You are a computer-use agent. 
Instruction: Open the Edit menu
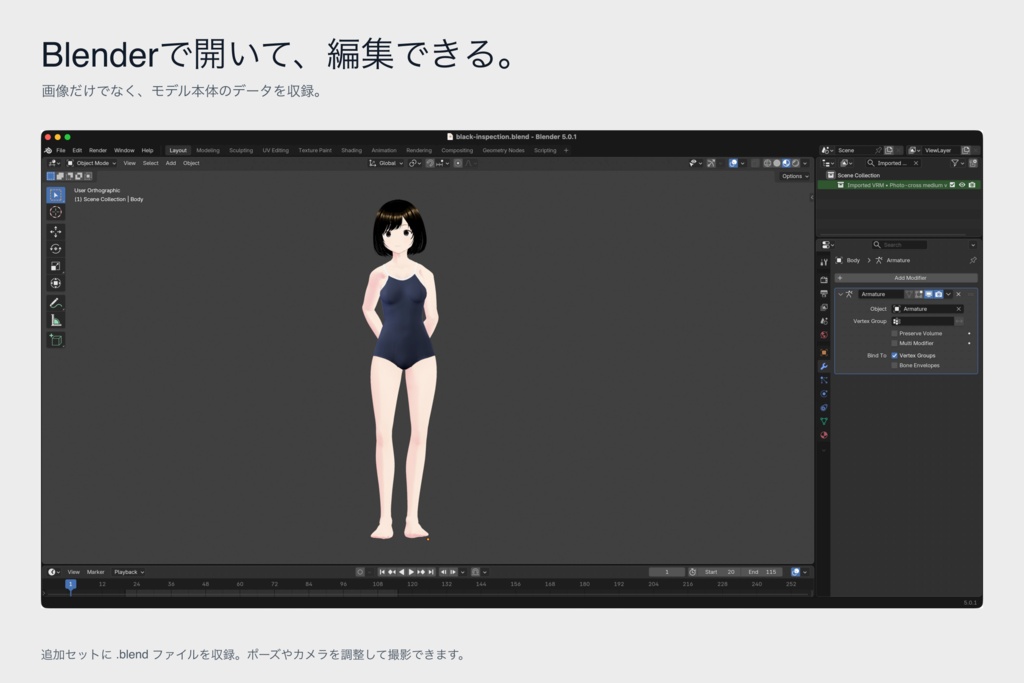[x=77, y=150]
